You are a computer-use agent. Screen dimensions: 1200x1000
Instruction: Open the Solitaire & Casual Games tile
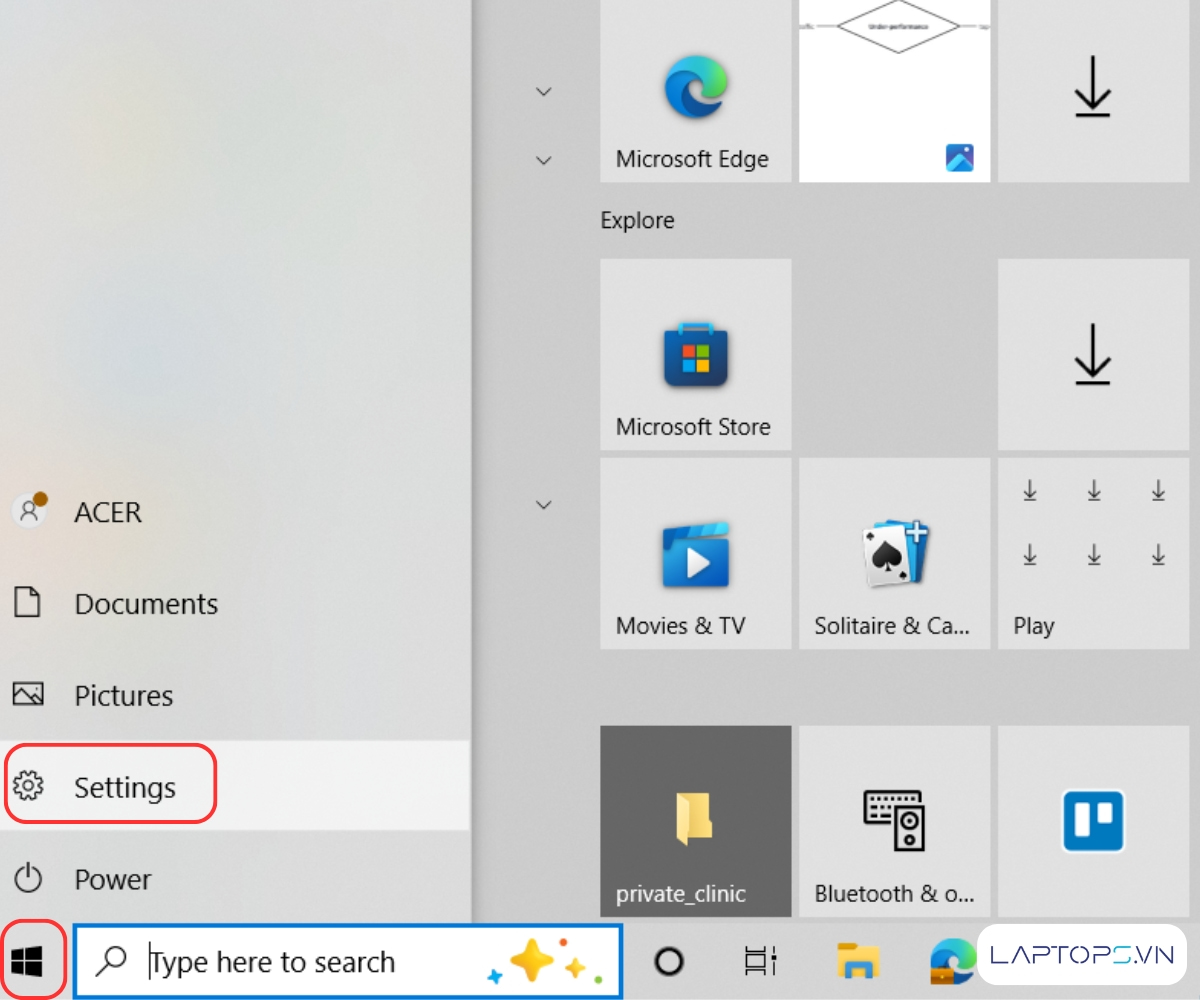894,555
